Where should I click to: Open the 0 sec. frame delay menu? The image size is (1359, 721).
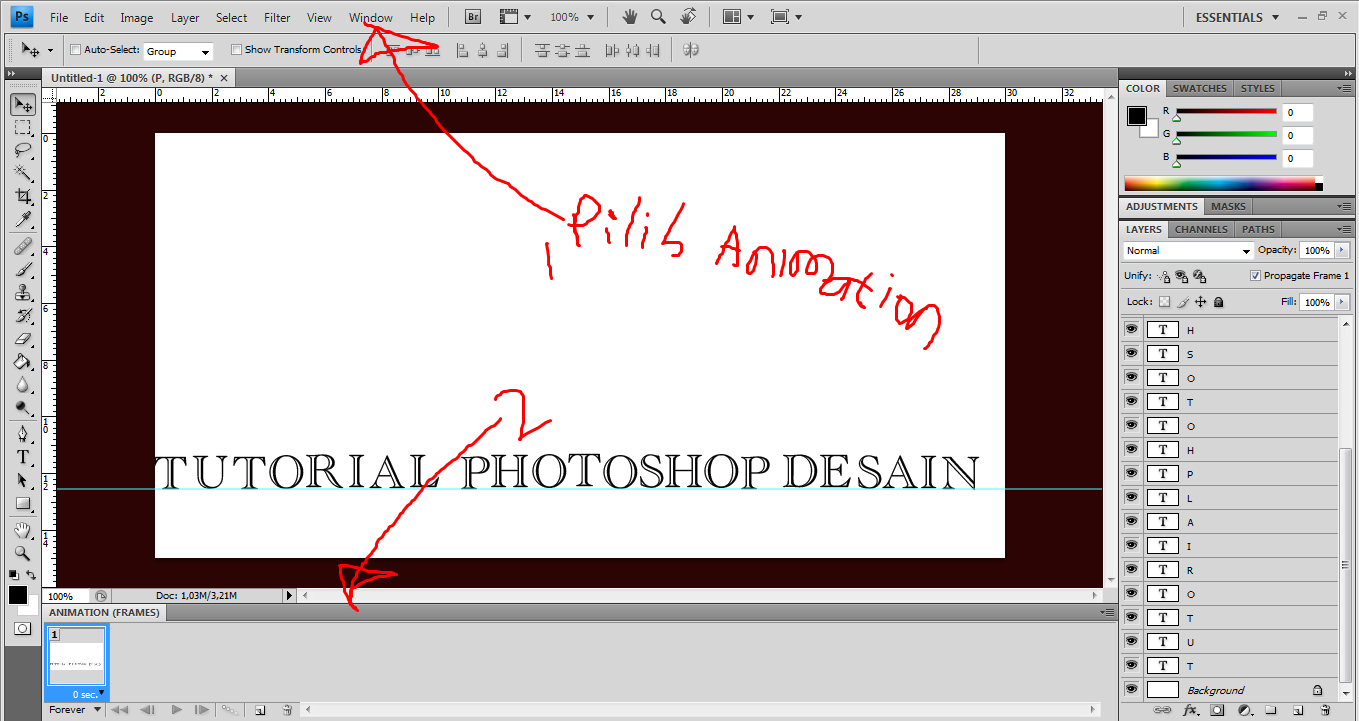click(x=88, y=694)
